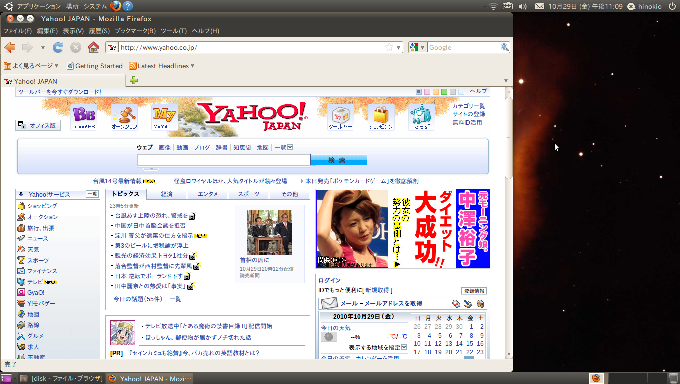Open the shopping bag icon in header
Viewport: 680px width, 384px height.
click(381, 117)
